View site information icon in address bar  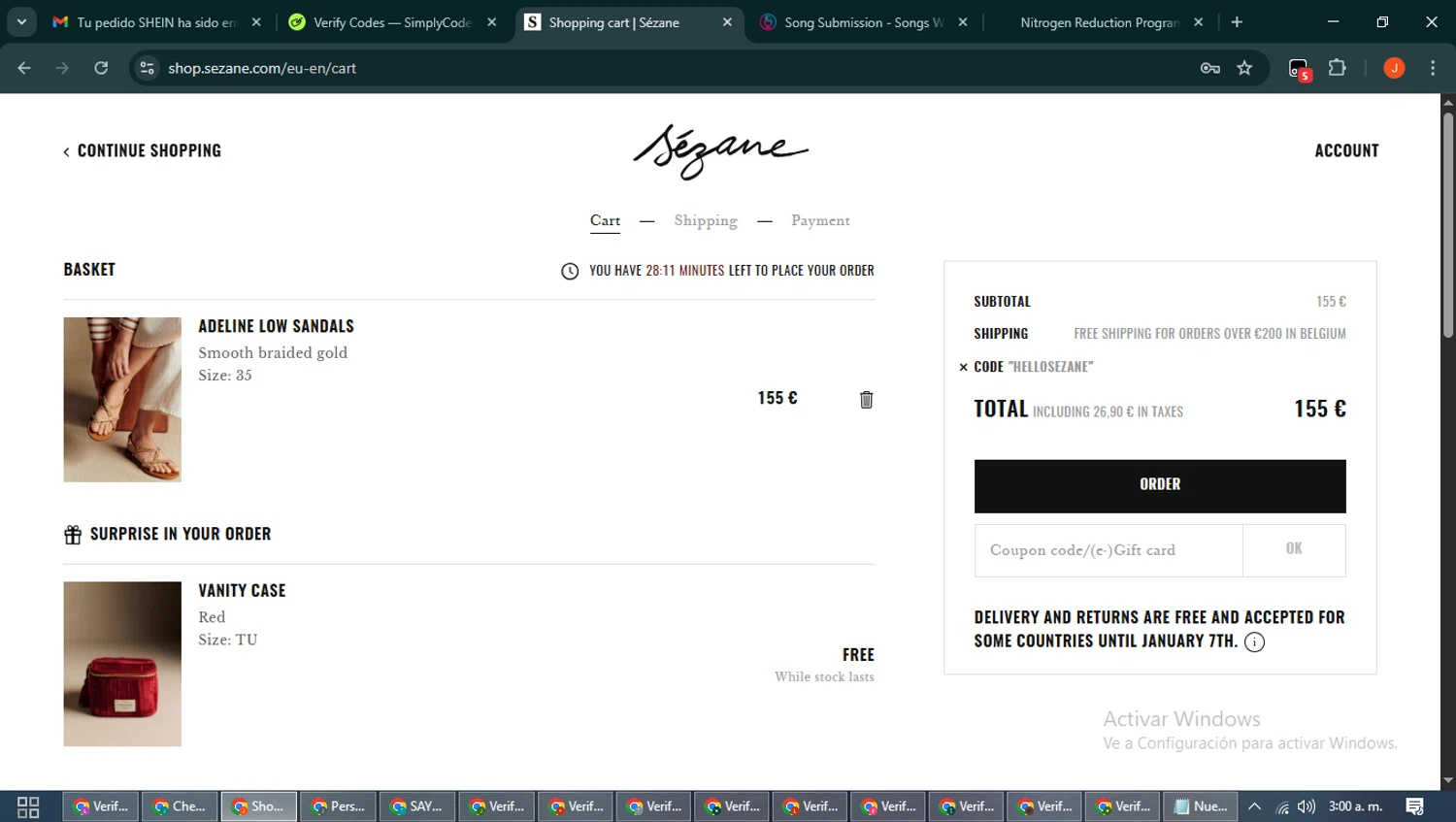coord(147,68)
